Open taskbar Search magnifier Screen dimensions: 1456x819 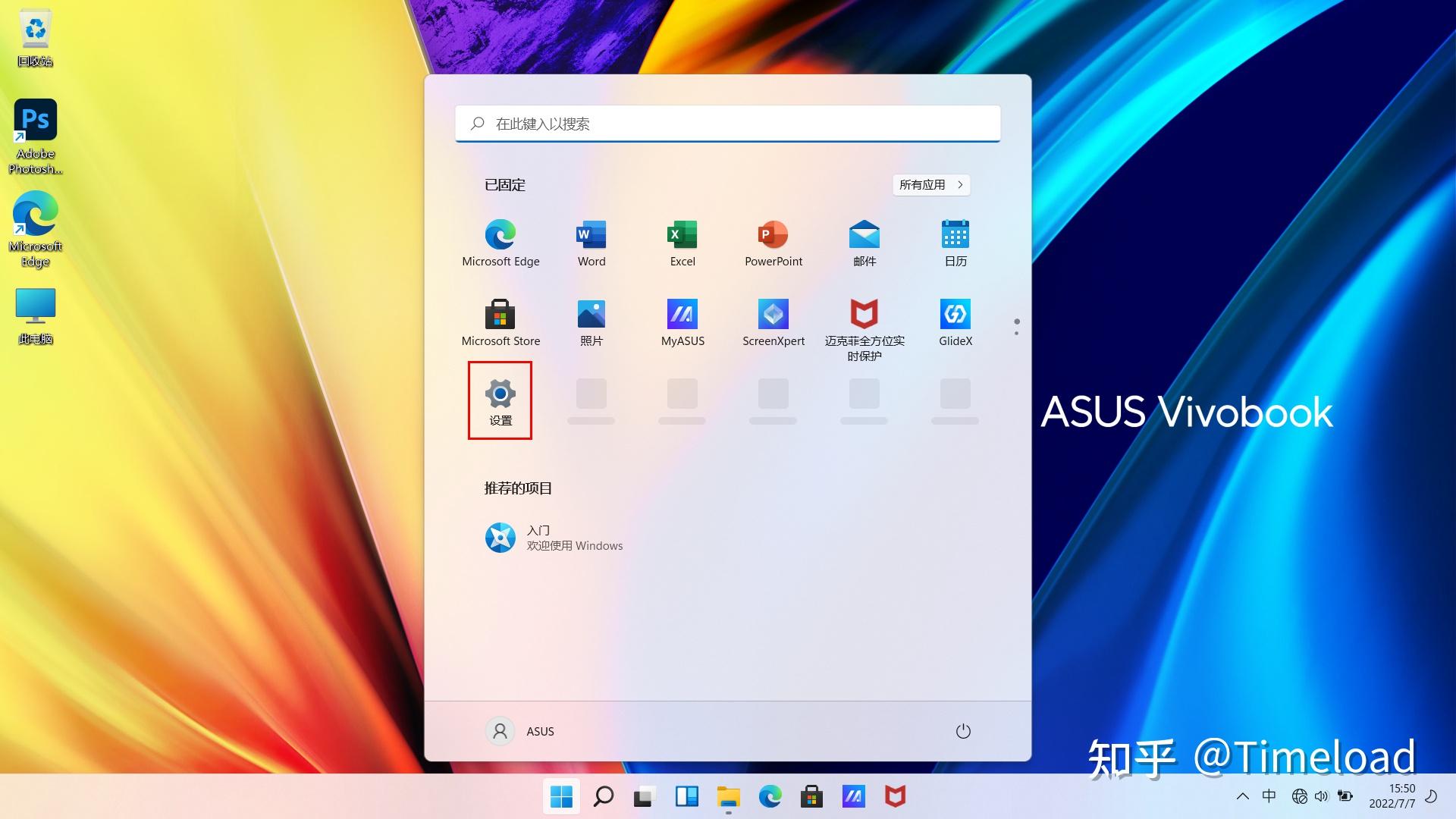click(x=604, y=796)
